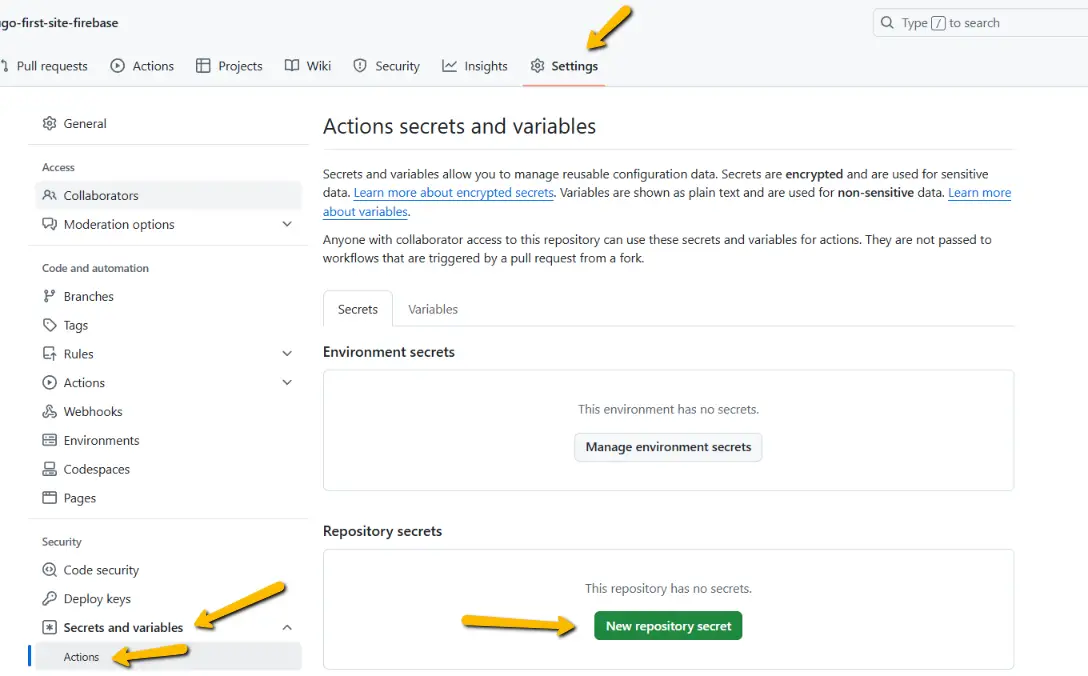
Task: Open the Environments settings
Action: 99,440
